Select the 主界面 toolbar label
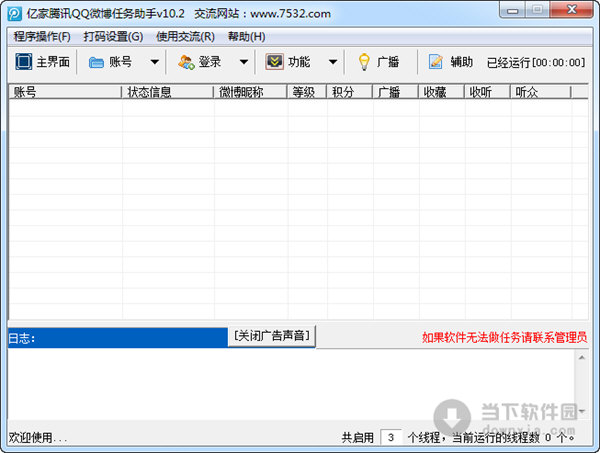600x453 pixels. pyautogui.click(x=53, y=62)
